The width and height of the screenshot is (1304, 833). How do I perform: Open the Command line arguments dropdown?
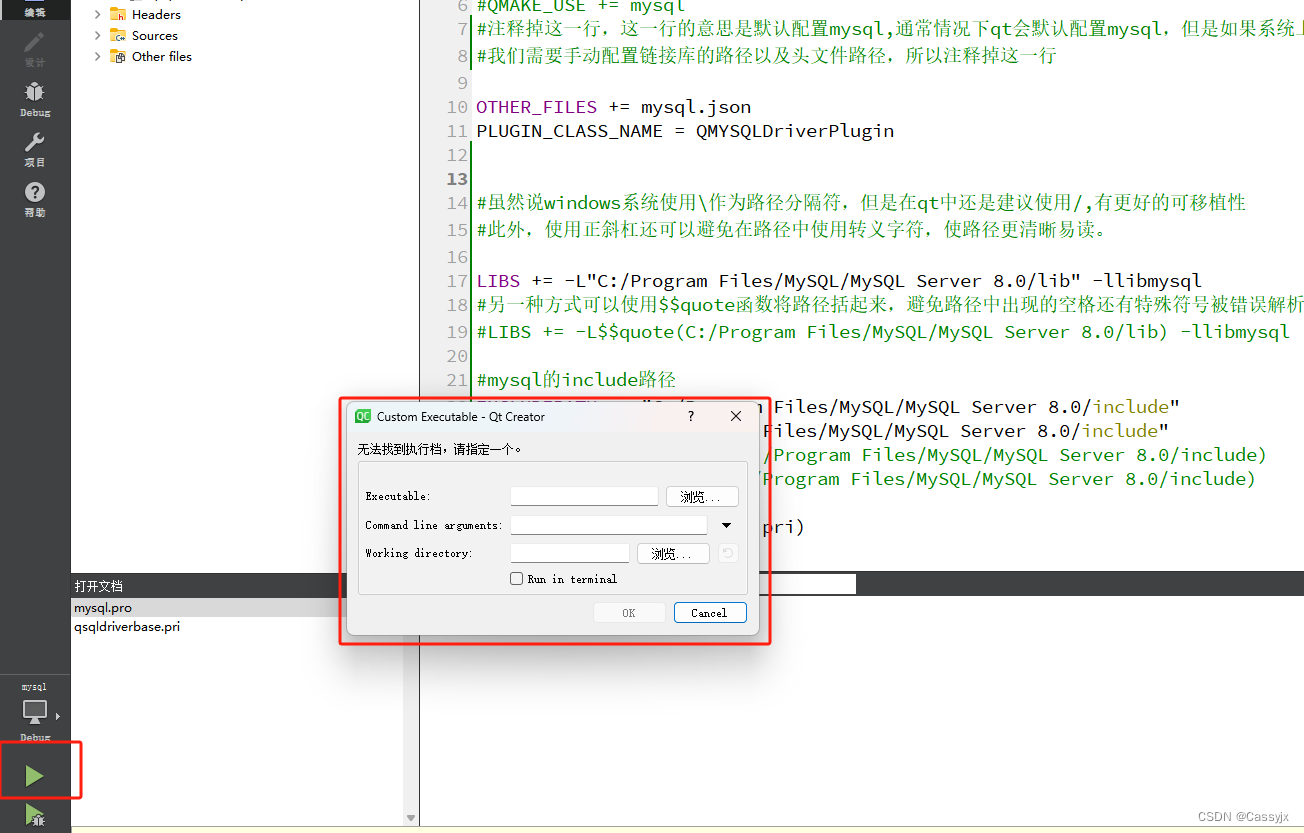726,524
